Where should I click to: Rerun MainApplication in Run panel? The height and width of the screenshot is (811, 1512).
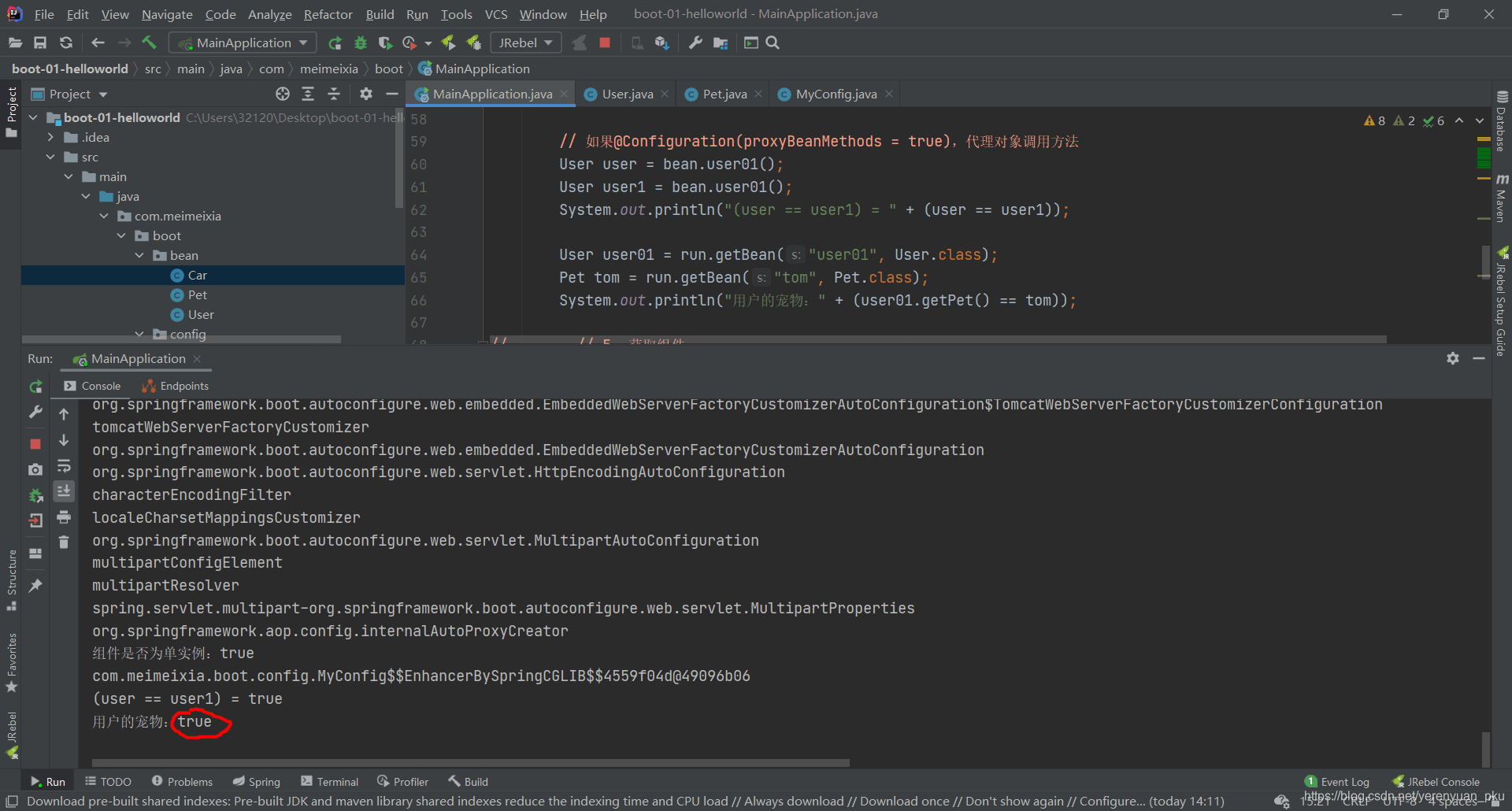point(35,387)
